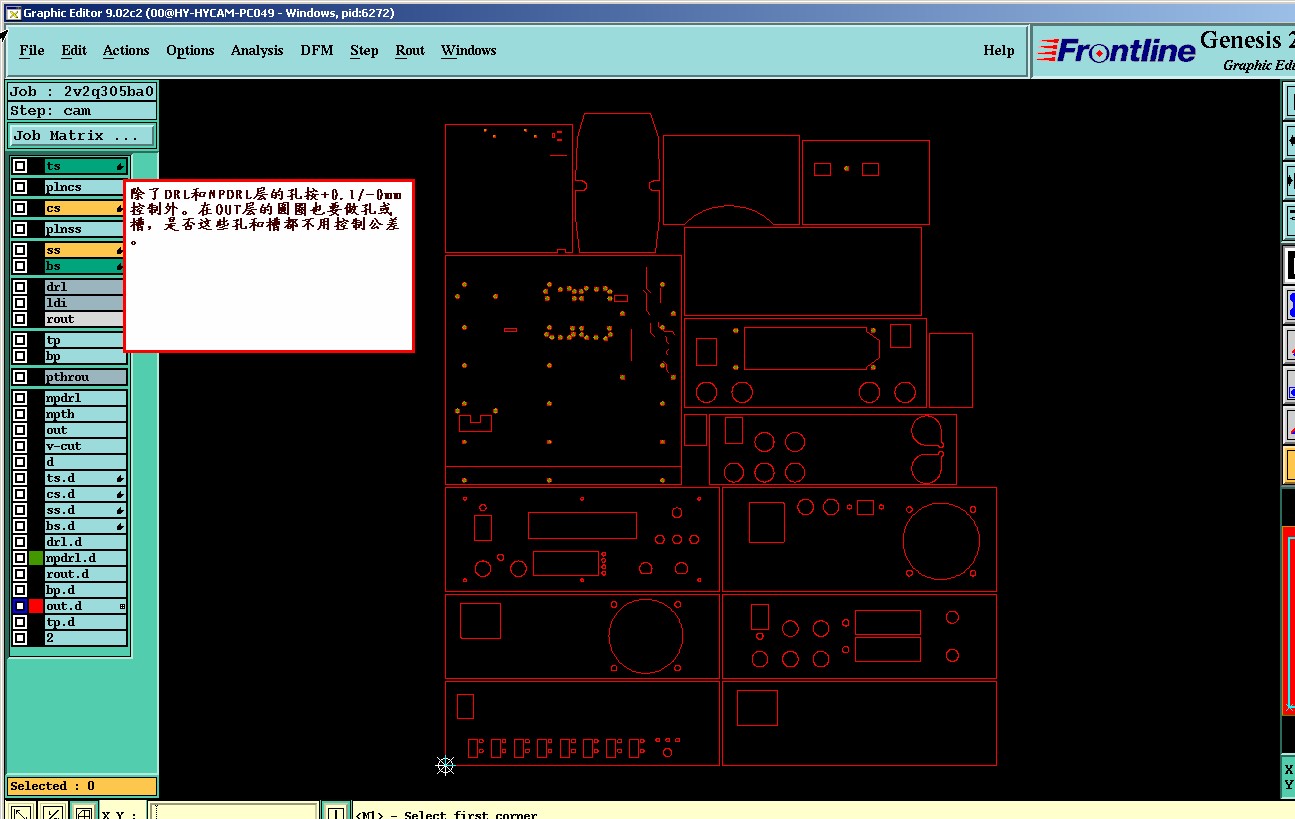The image size is (1295, 819).
Task: Click the diagonal arrow icon in bottom-left corner
Action: pyautogui.click(x=20, y=812)
